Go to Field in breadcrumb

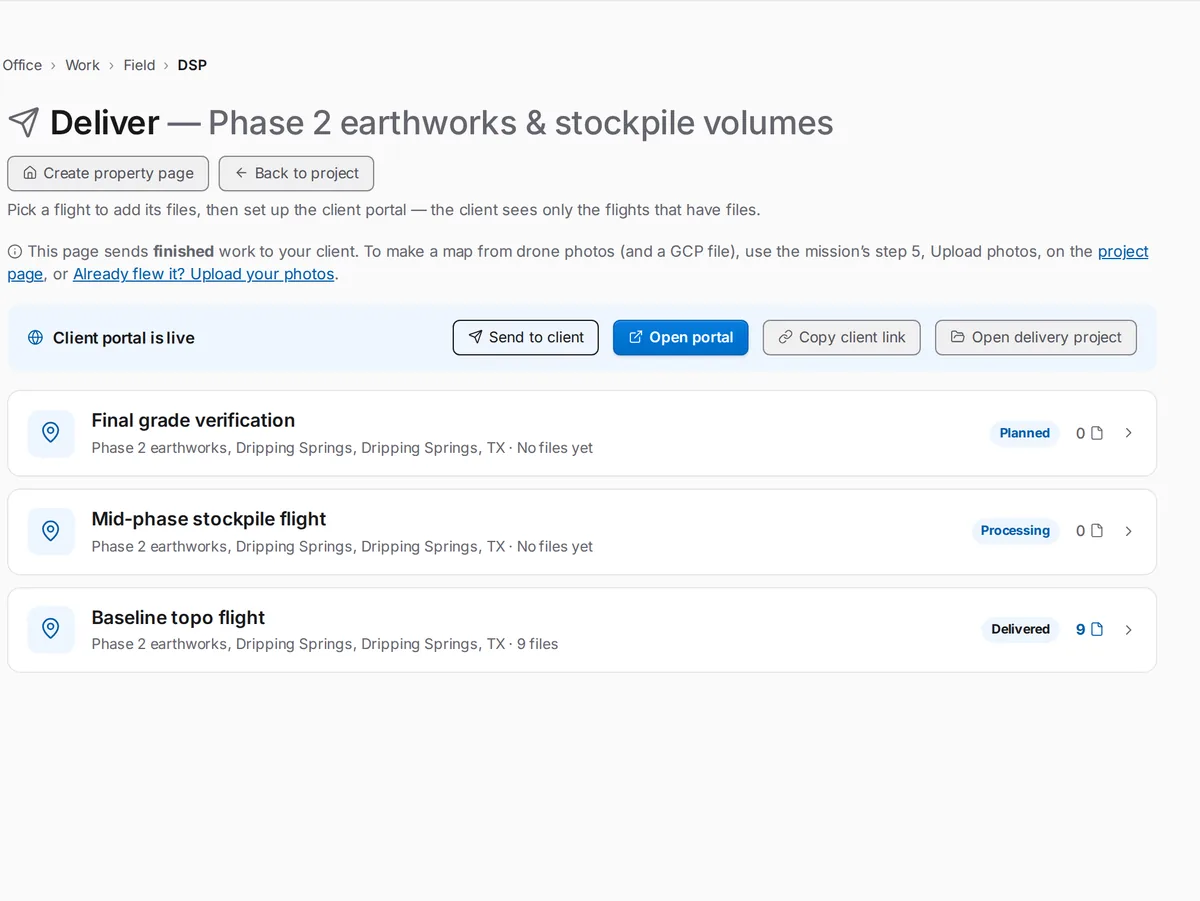tap(139, 65)
